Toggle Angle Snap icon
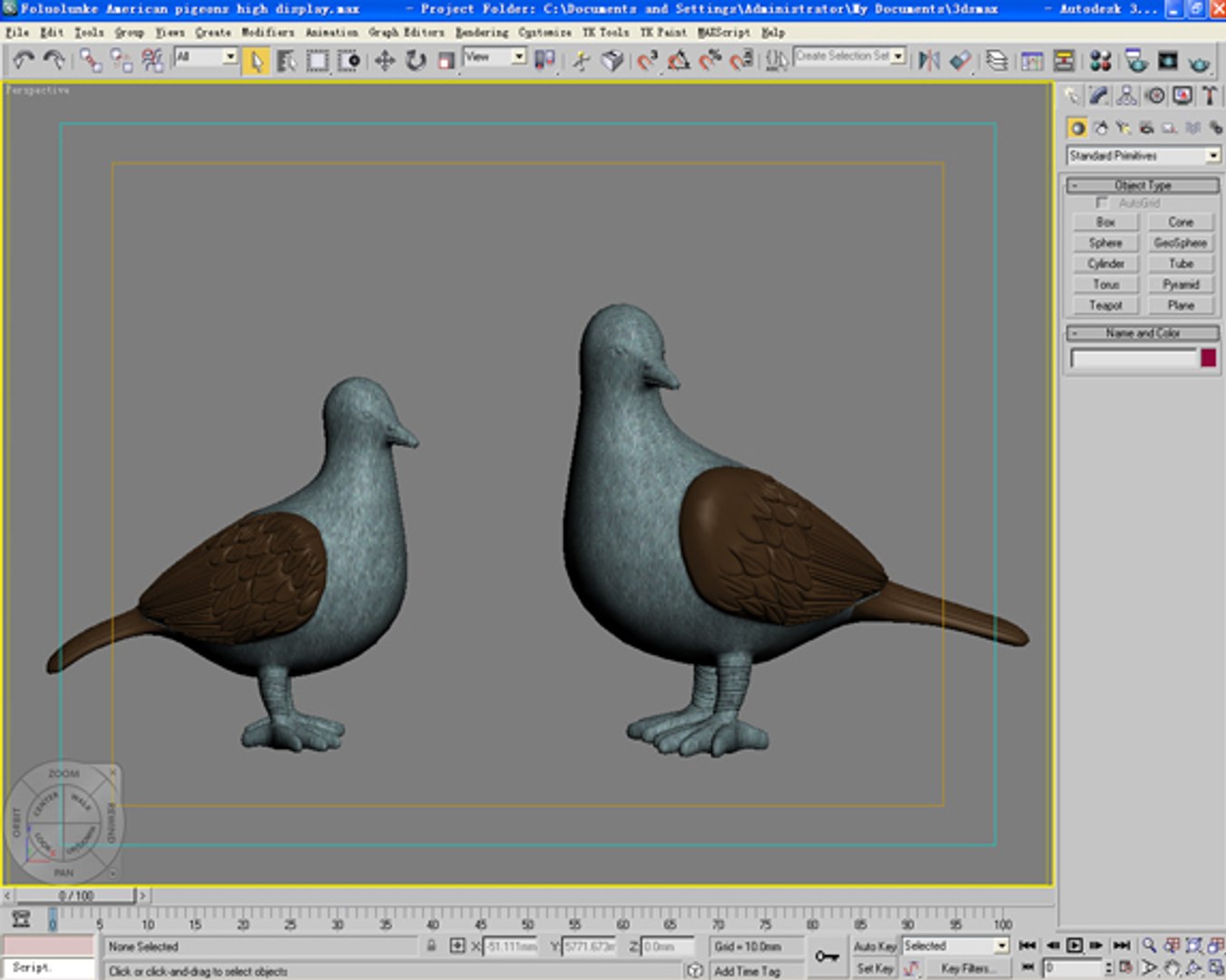 [678, 61]
